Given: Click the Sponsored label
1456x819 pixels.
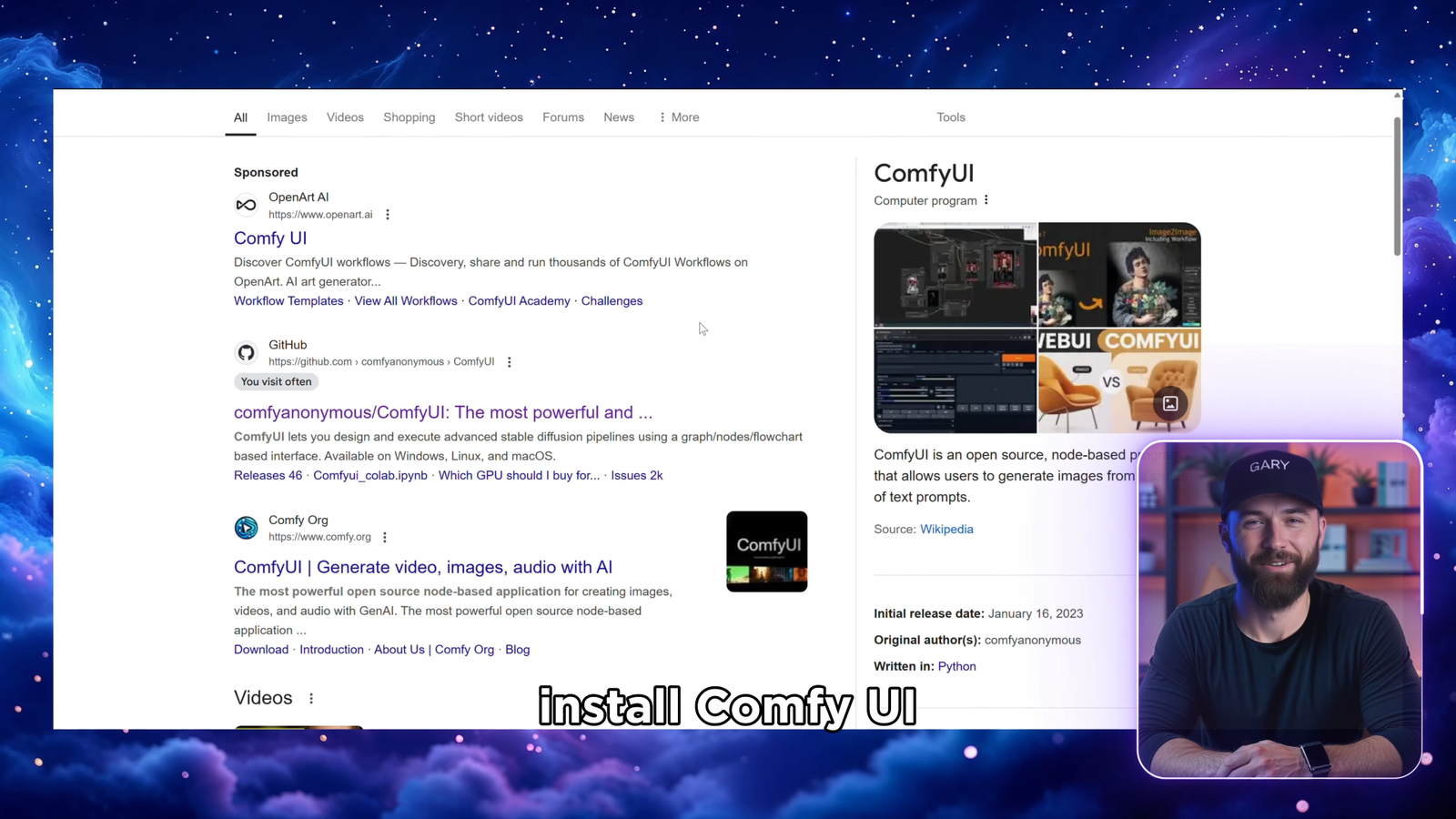Looking at the screenshot, I should point(266,173).
